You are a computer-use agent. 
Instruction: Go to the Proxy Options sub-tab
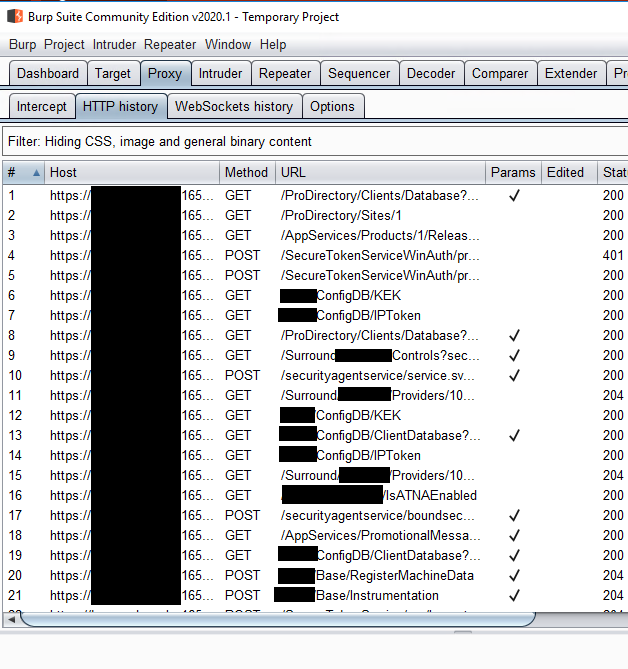(x=332, y=107)
